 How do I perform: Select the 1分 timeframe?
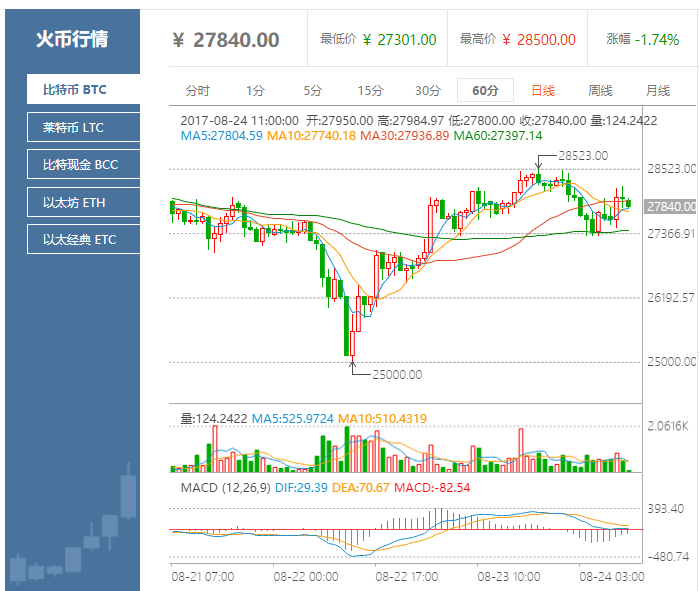click(255, 91)
